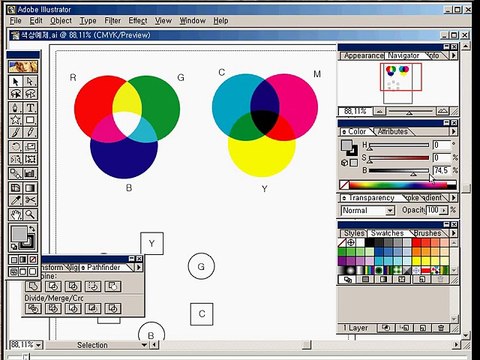This screenshot has width=480, height=360.
Task: Select the Column Graph tool
Action: [30, 173]
